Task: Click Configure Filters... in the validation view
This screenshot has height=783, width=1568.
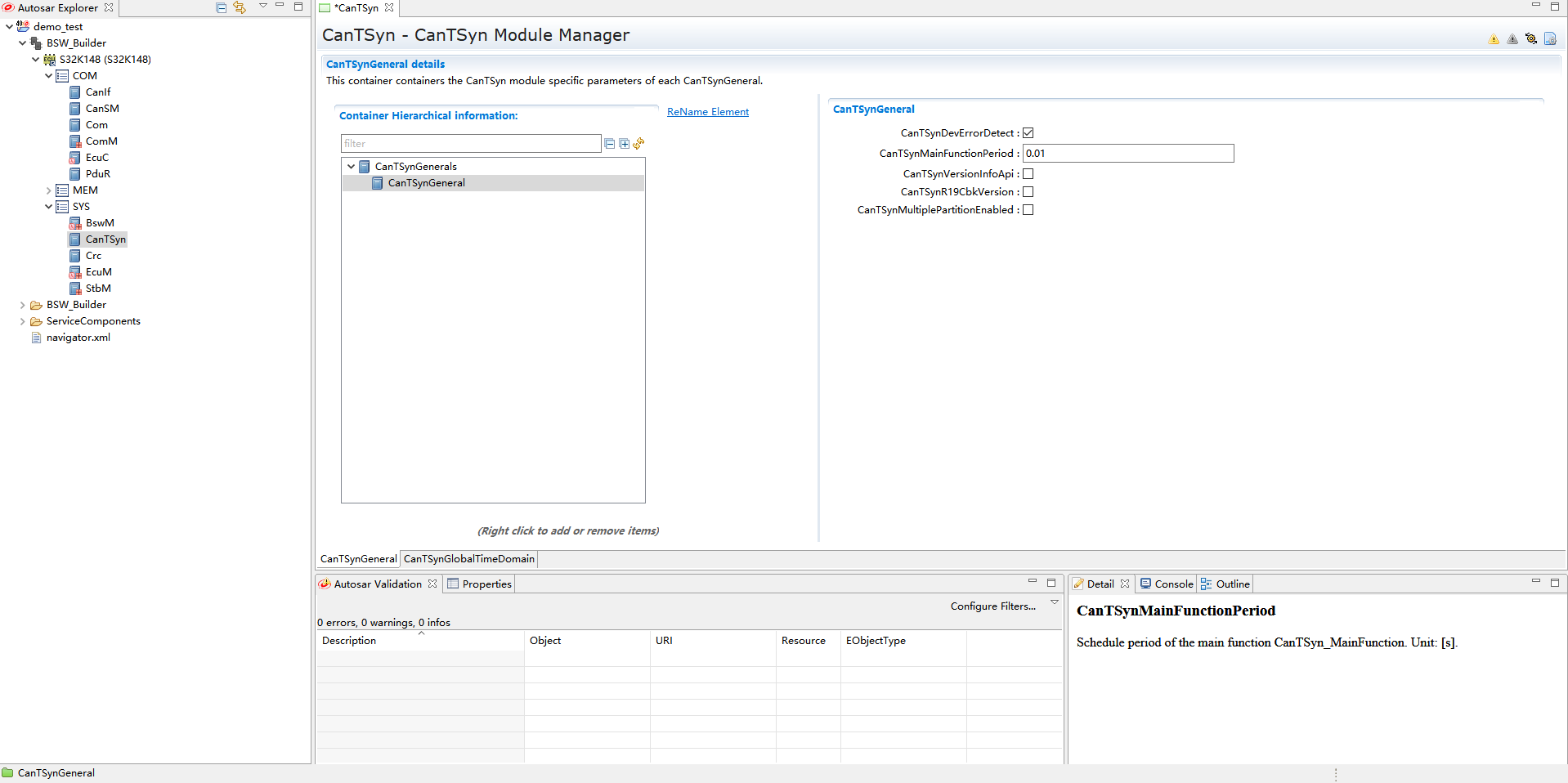Action: coord(992,606)
